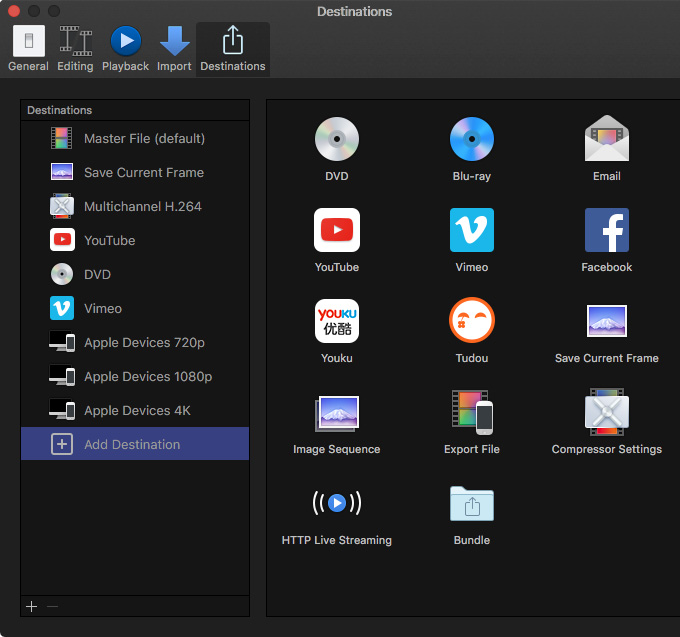Click the Image Sequence icon
Viewport: 680px width, 637px height.
(x=337, y=413)
